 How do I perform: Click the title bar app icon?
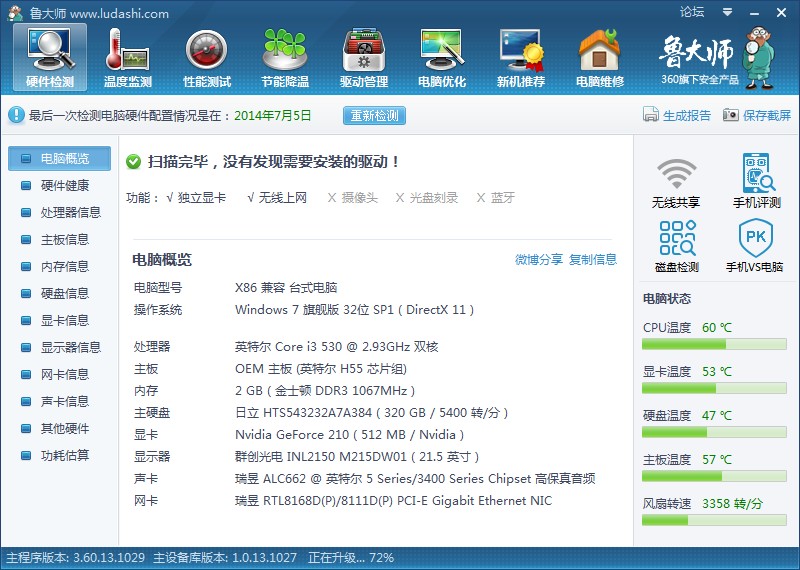tap(16, 13)
